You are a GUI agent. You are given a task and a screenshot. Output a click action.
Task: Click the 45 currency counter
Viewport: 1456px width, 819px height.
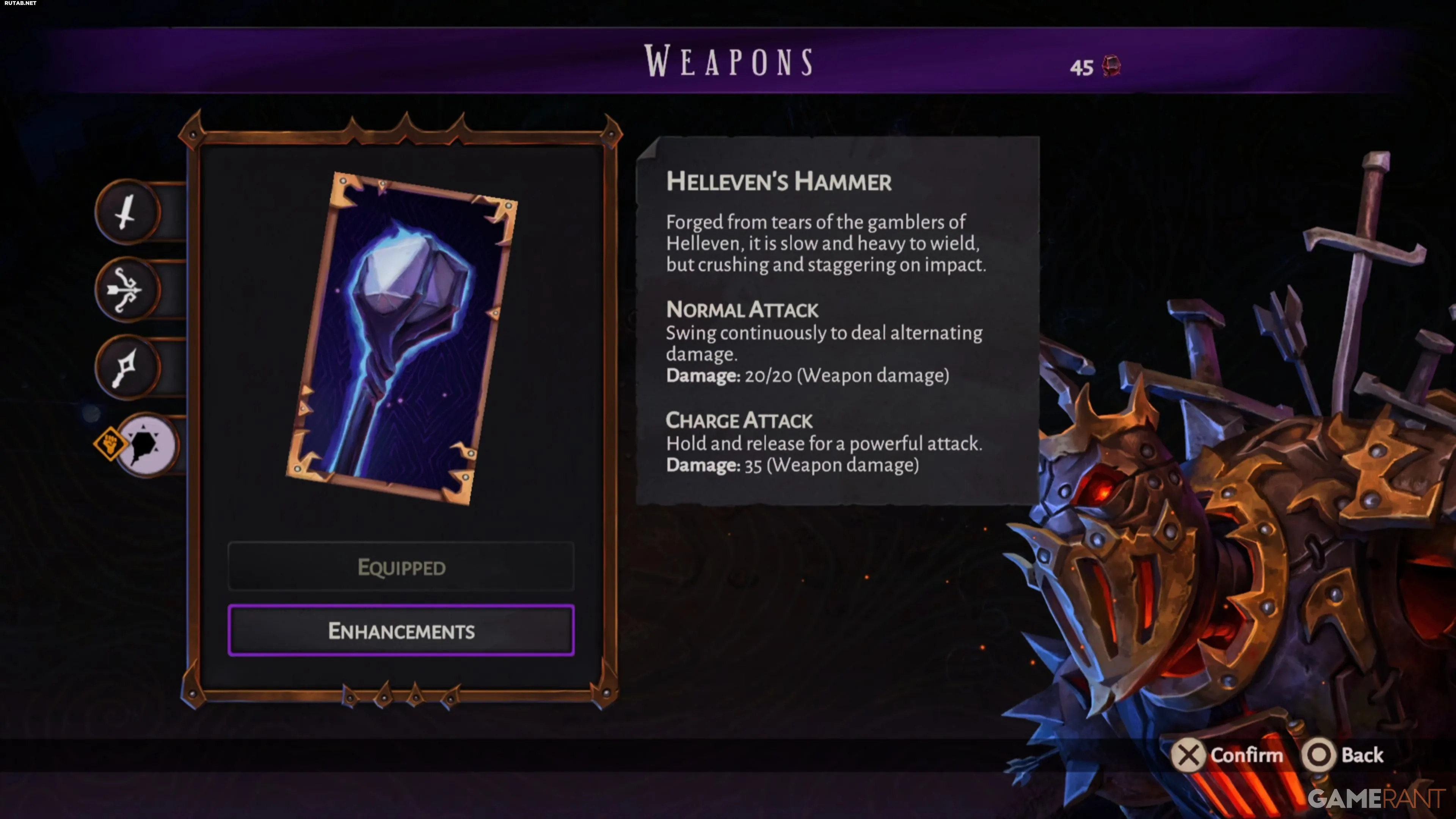click(x=1081, y=68)
